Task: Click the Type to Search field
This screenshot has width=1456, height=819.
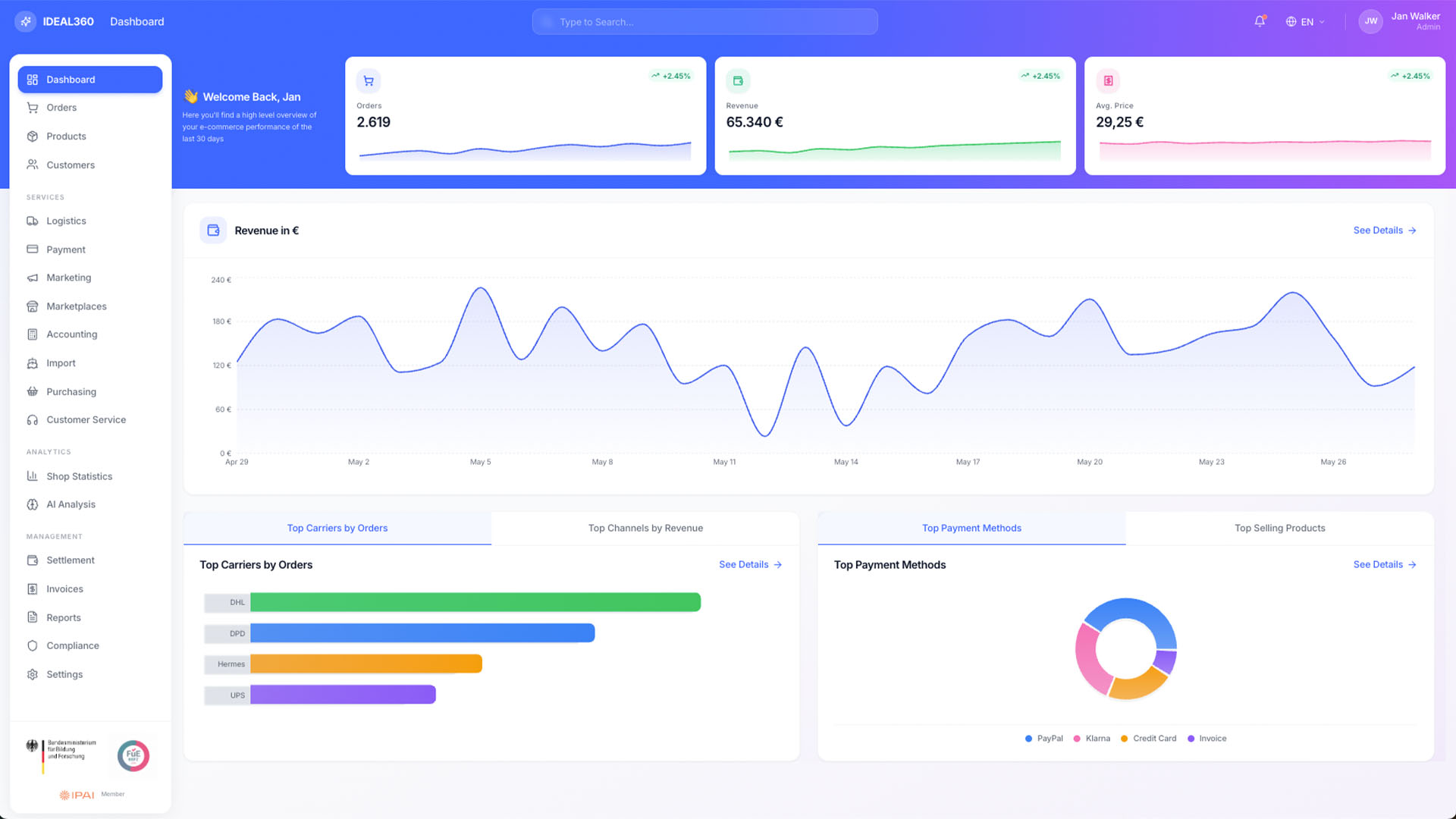Action: tap(704, 22)
